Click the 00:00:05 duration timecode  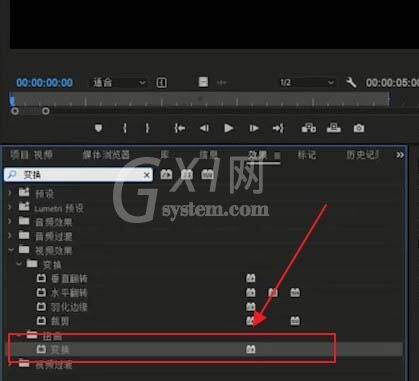392,83
